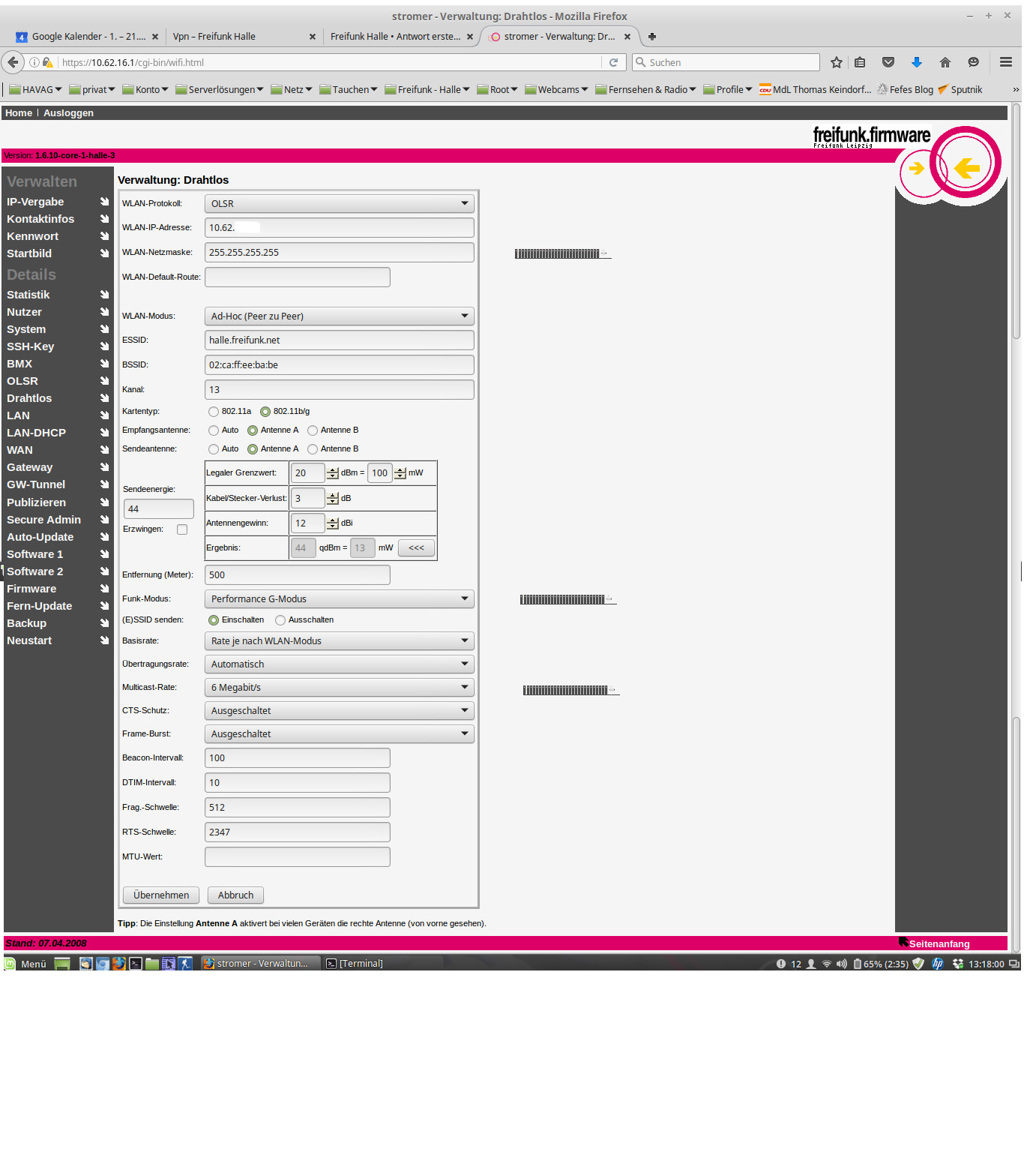The image size is (1024, 1176).
Task: Click the Firefox bookmark star icon
Action: point(837,63)
